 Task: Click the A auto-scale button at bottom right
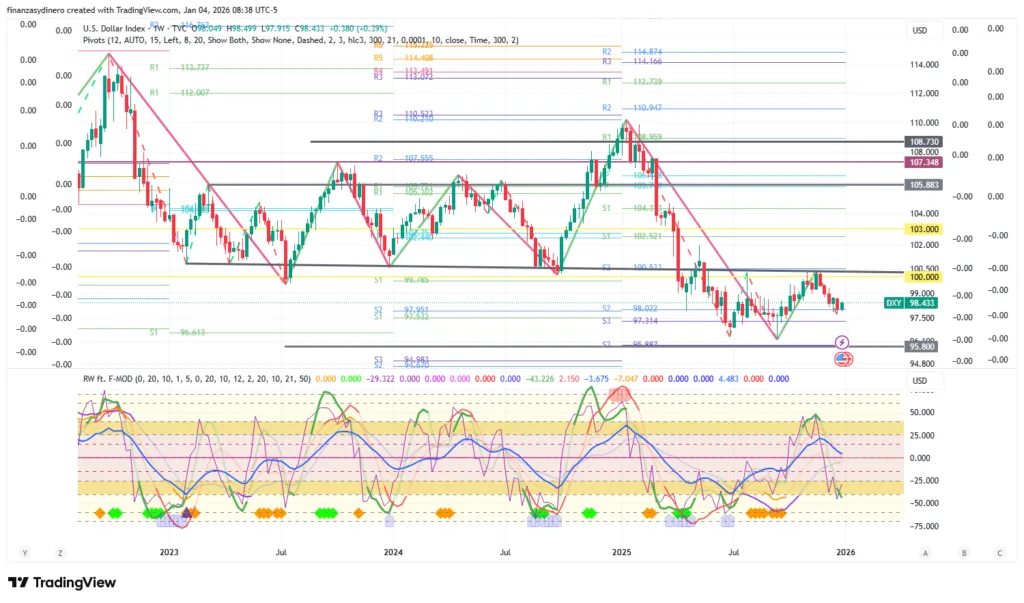coord(926,552)
